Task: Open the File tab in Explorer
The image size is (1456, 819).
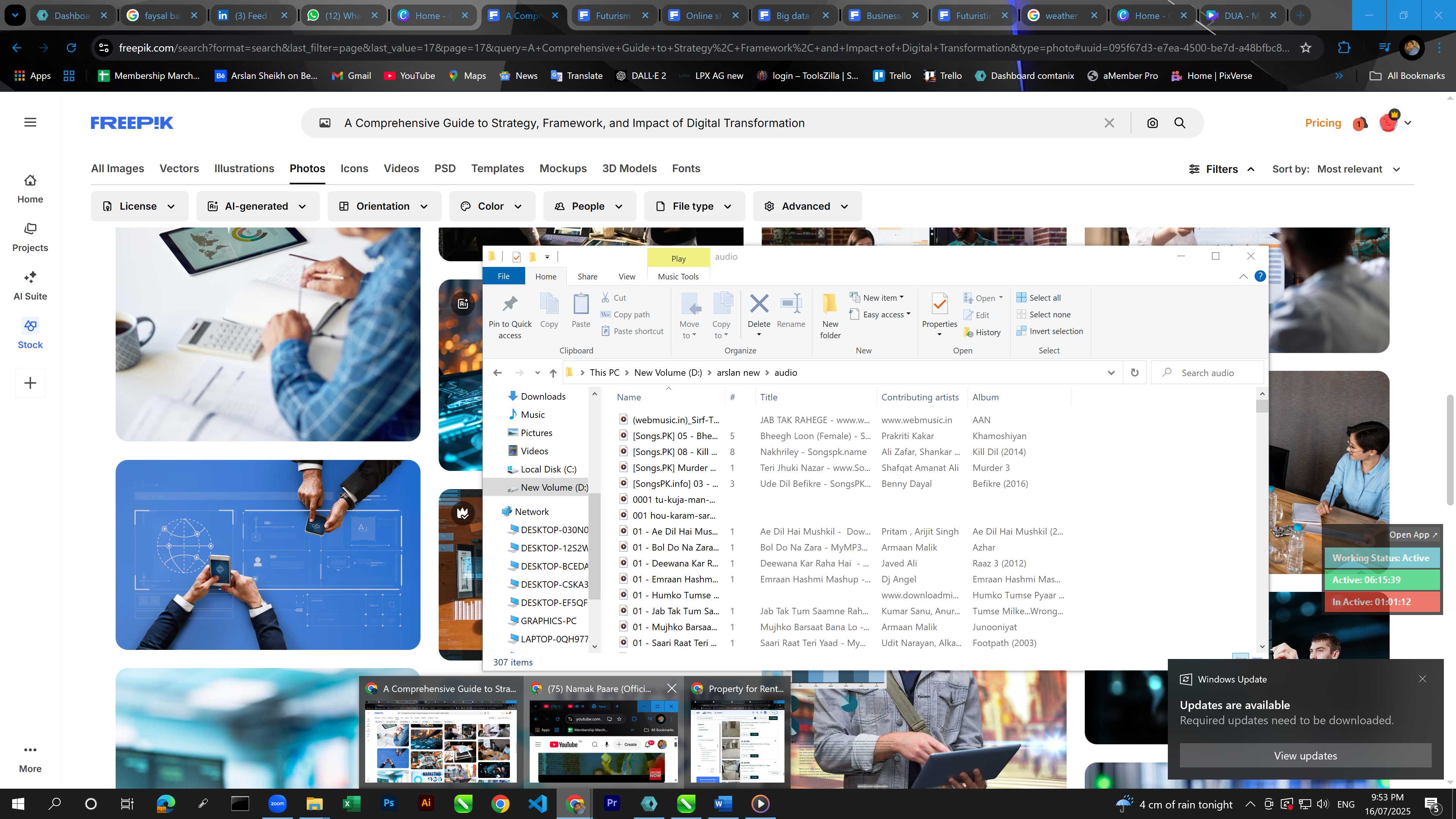Action: tap(504, 276)
